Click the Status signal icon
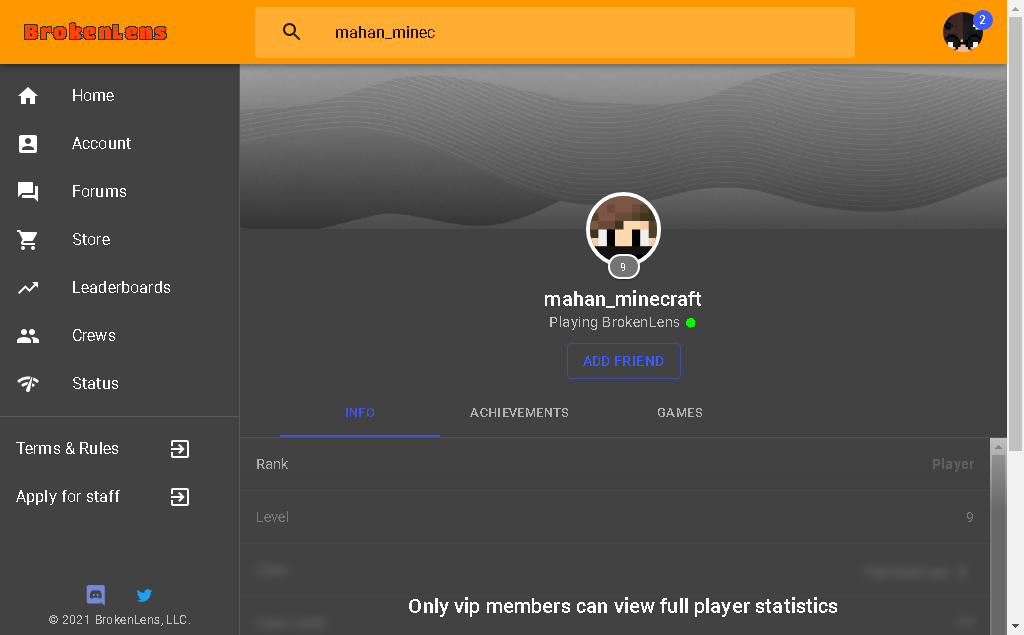 click(x=27, y=383)
